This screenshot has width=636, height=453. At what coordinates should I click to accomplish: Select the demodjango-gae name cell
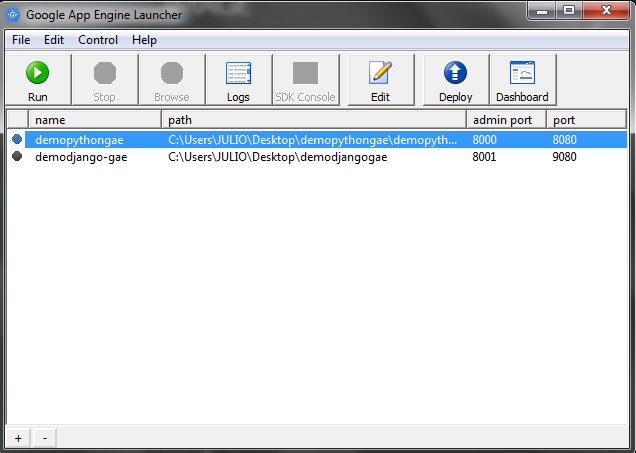pos(81,157)
